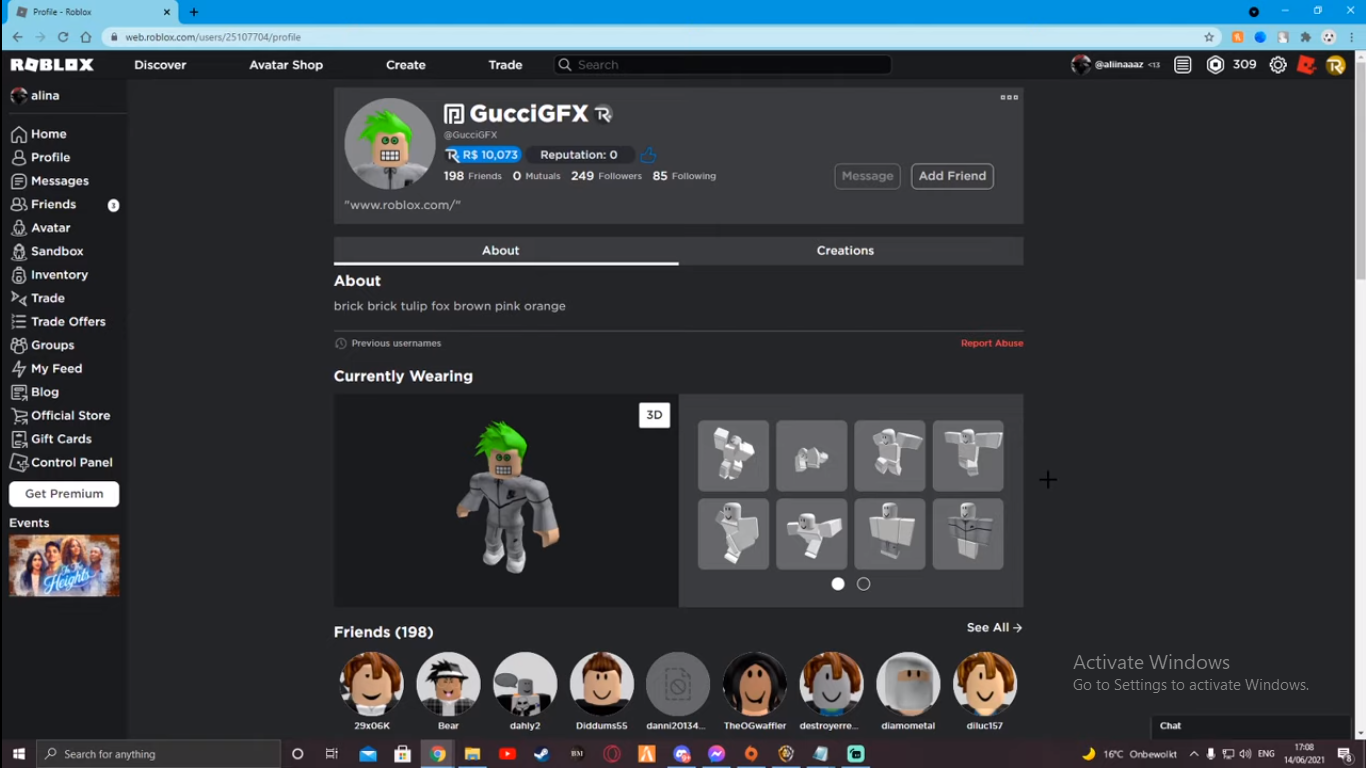Open My Feed in the sidebar

[x=47, y=369]
